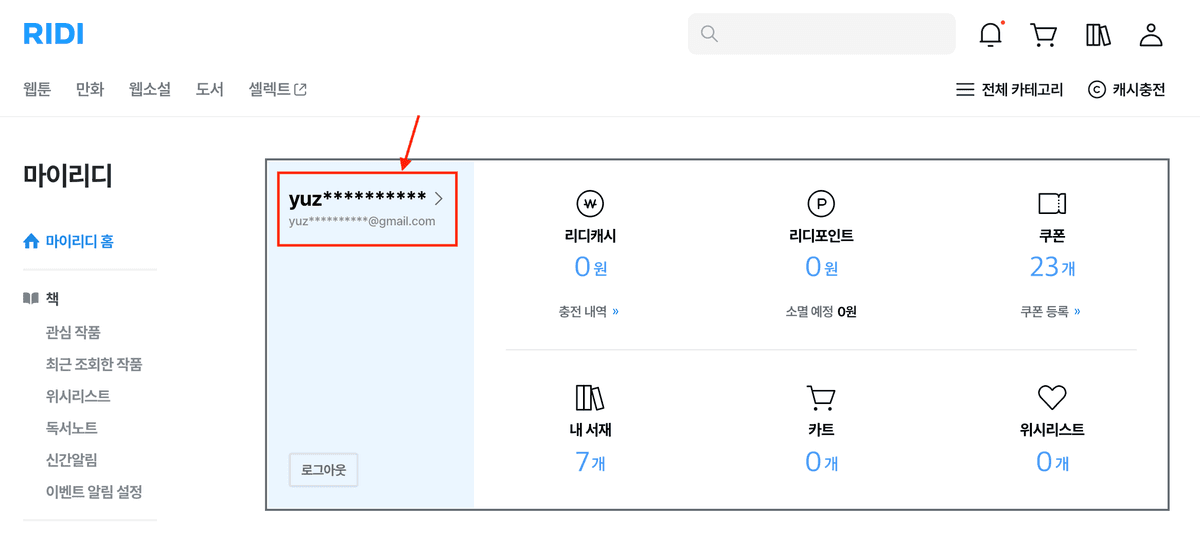Click the 리디캐시 0원 balance
1200x537 pixels.
point(590,267)
